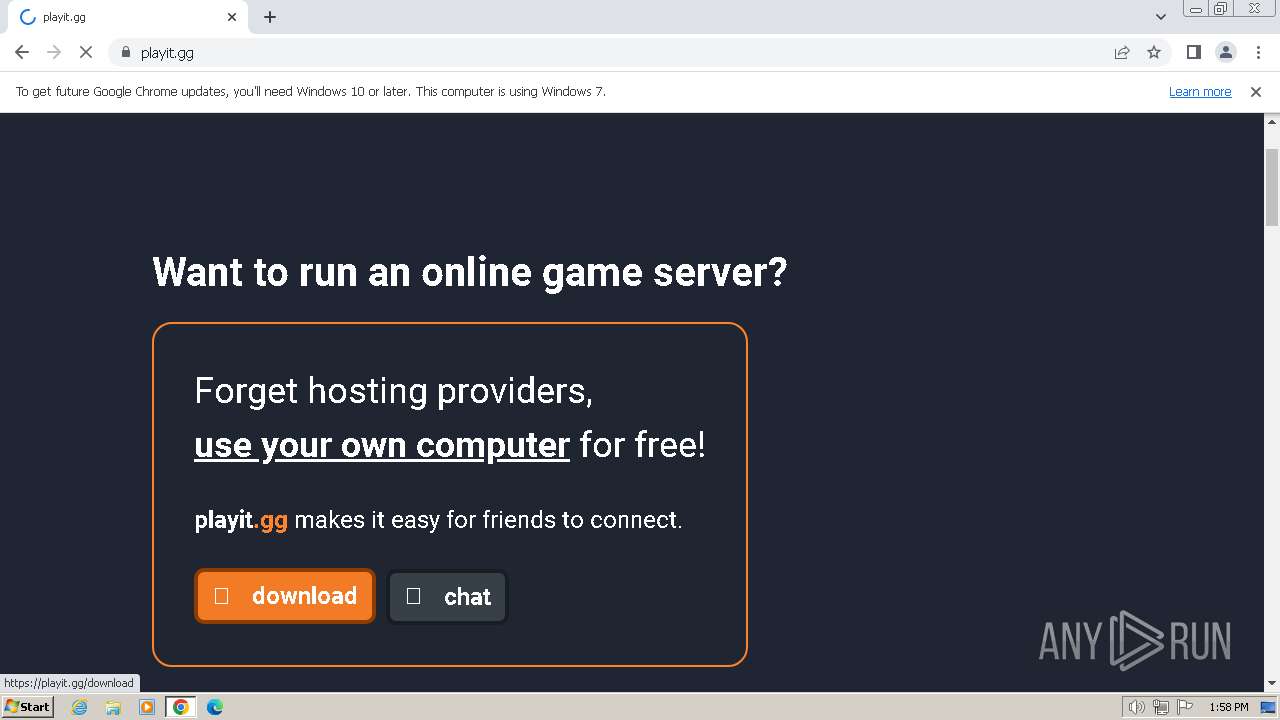The height and width of the screenshot is (720, 1280).
Task: Minimize the Chrome window
Action: 1196,9
